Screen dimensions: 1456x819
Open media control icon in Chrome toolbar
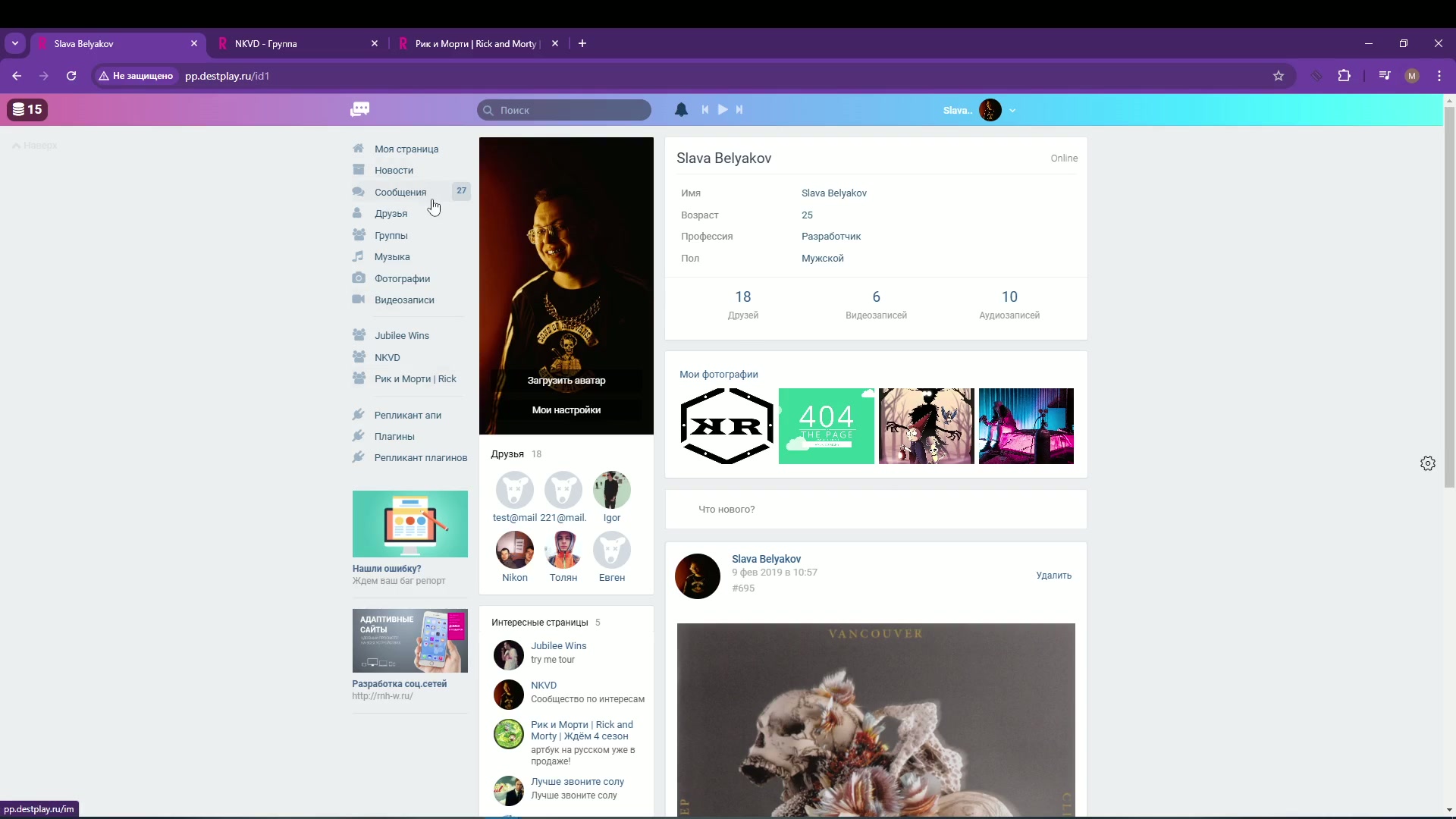coord(1385,76)
